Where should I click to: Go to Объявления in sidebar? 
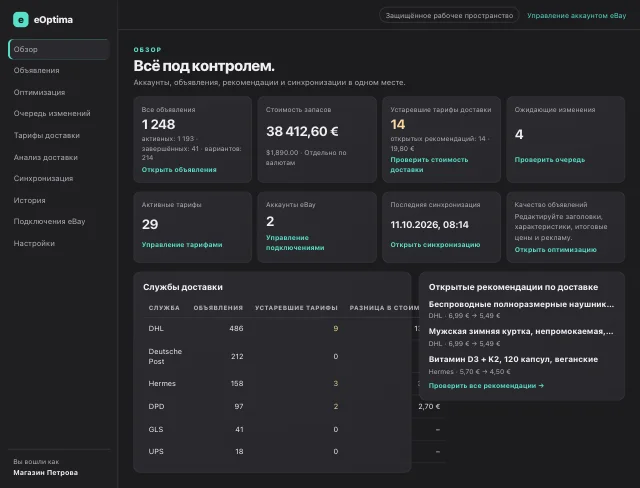click(x=36, y=71)
